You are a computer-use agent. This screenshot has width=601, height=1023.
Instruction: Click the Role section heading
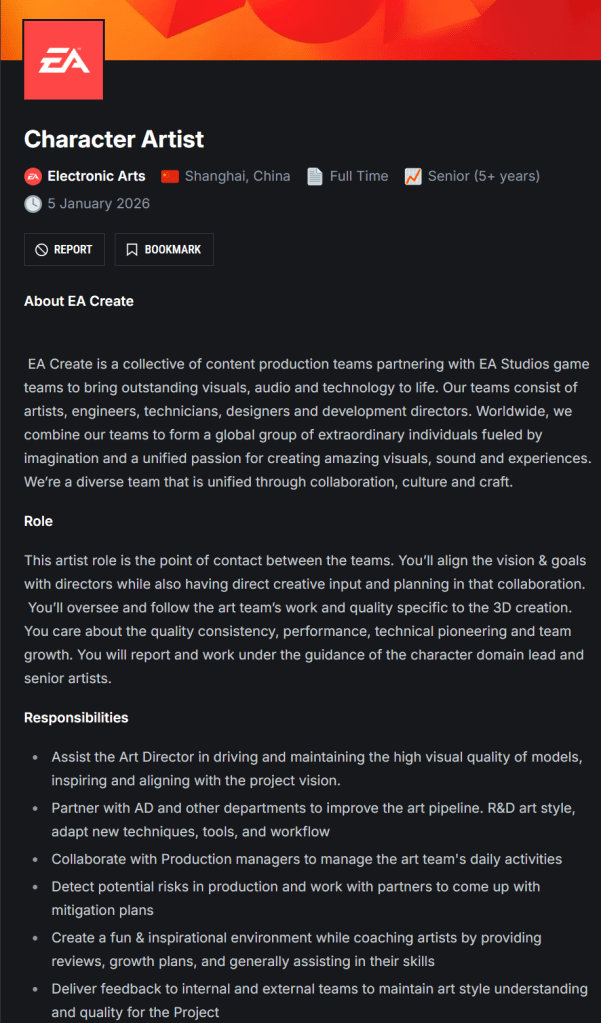(39, 521)
